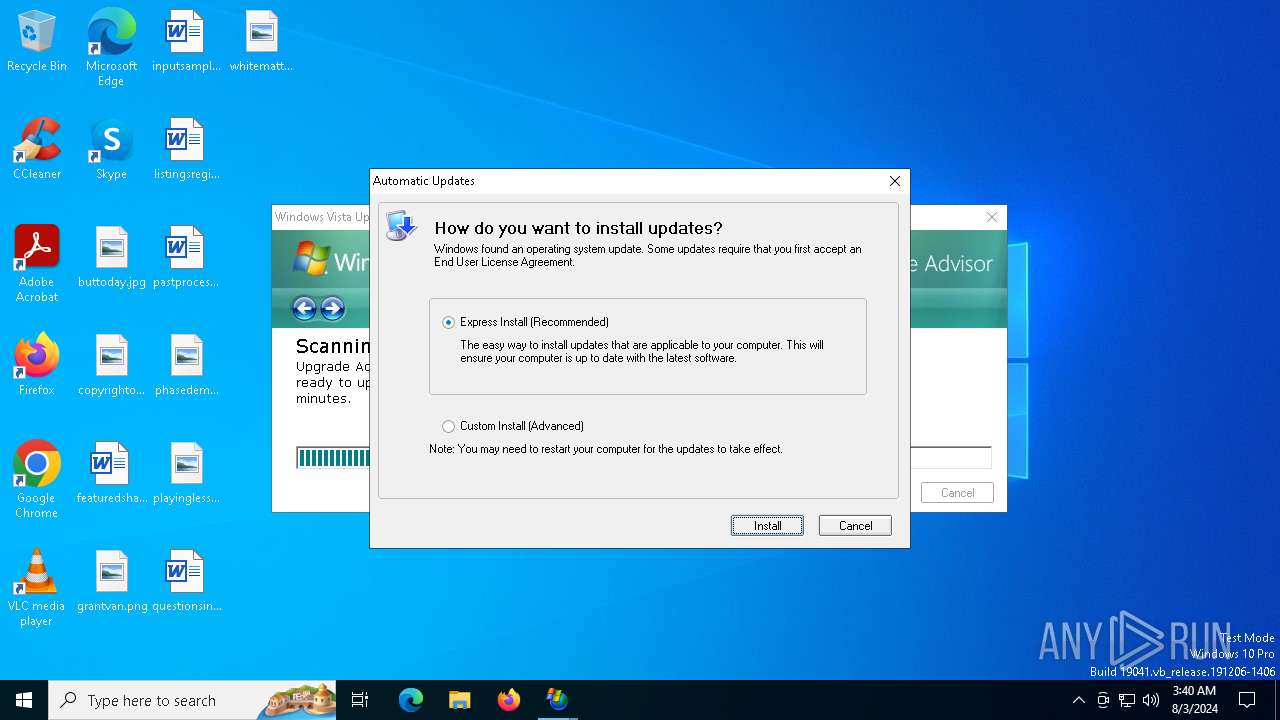1280x720 pixels.
Task: Select whitematt... image file icon
Action: (x=261, y=42)
